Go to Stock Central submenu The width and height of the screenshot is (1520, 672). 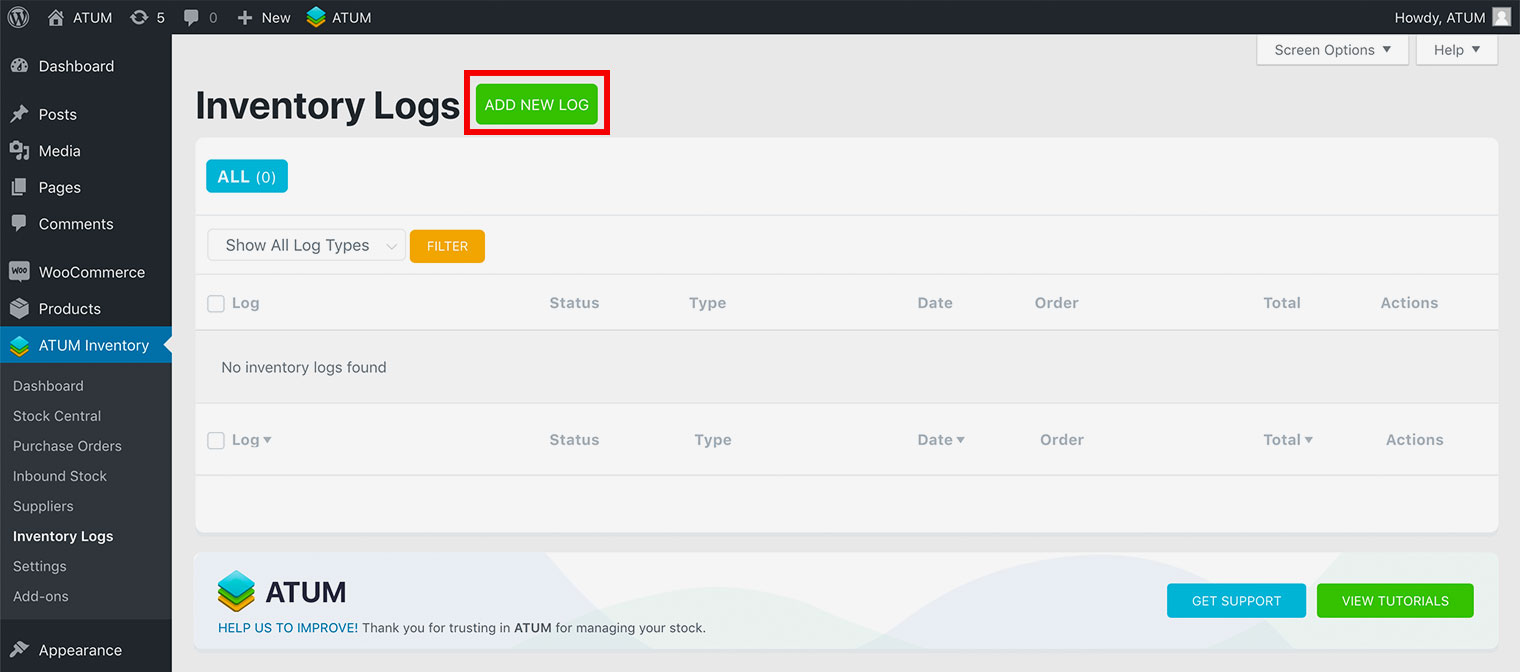click(57, 416)
